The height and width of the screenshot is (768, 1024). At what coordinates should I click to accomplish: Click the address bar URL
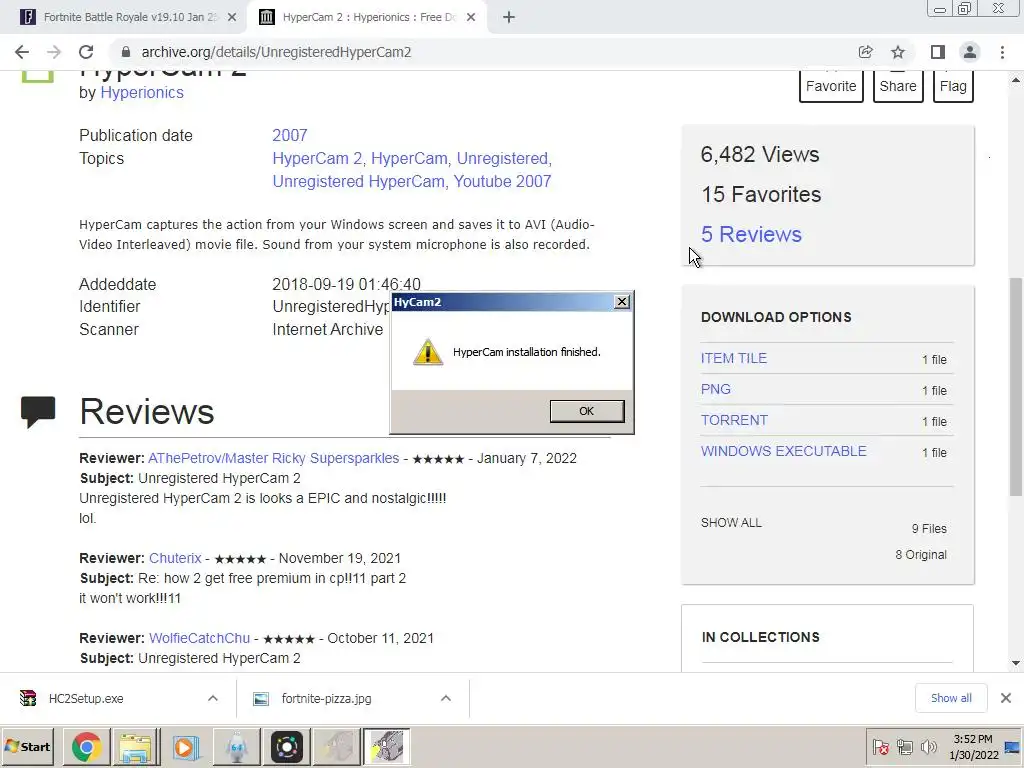276,52
